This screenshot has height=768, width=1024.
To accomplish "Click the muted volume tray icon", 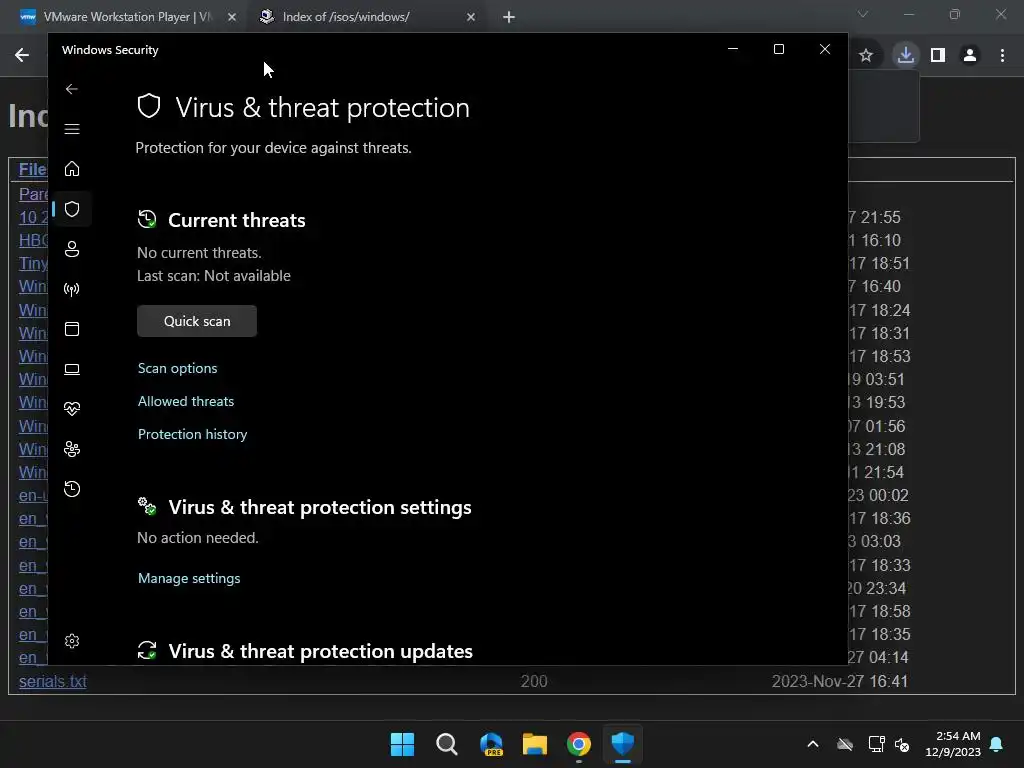I will [x=903, y=744].
